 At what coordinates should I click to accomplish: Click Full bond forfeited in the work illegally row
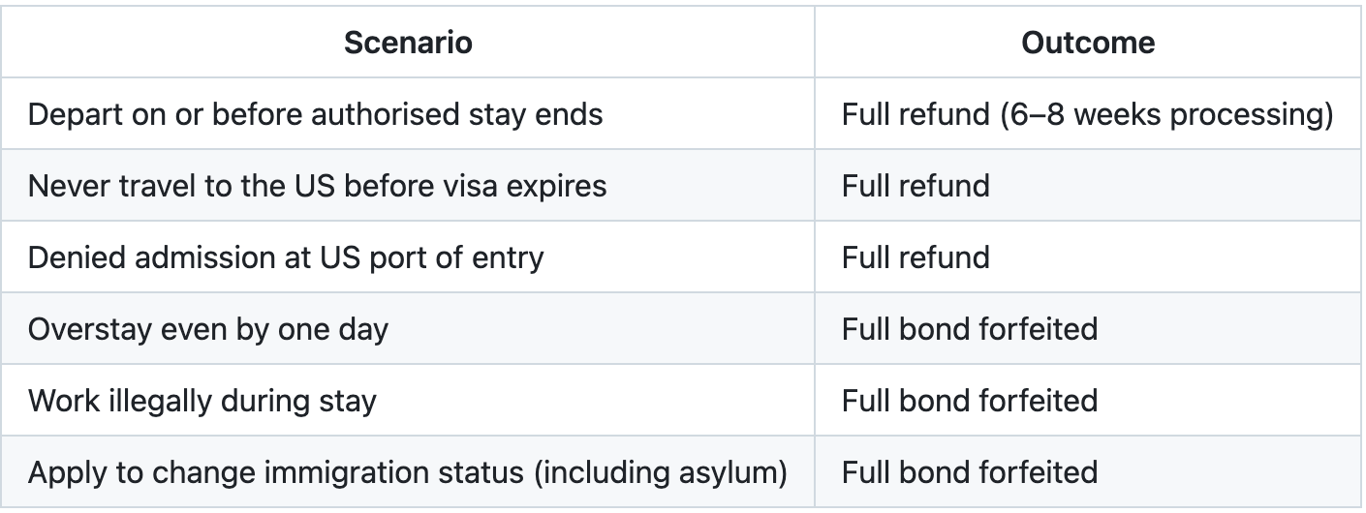(969, 400)
